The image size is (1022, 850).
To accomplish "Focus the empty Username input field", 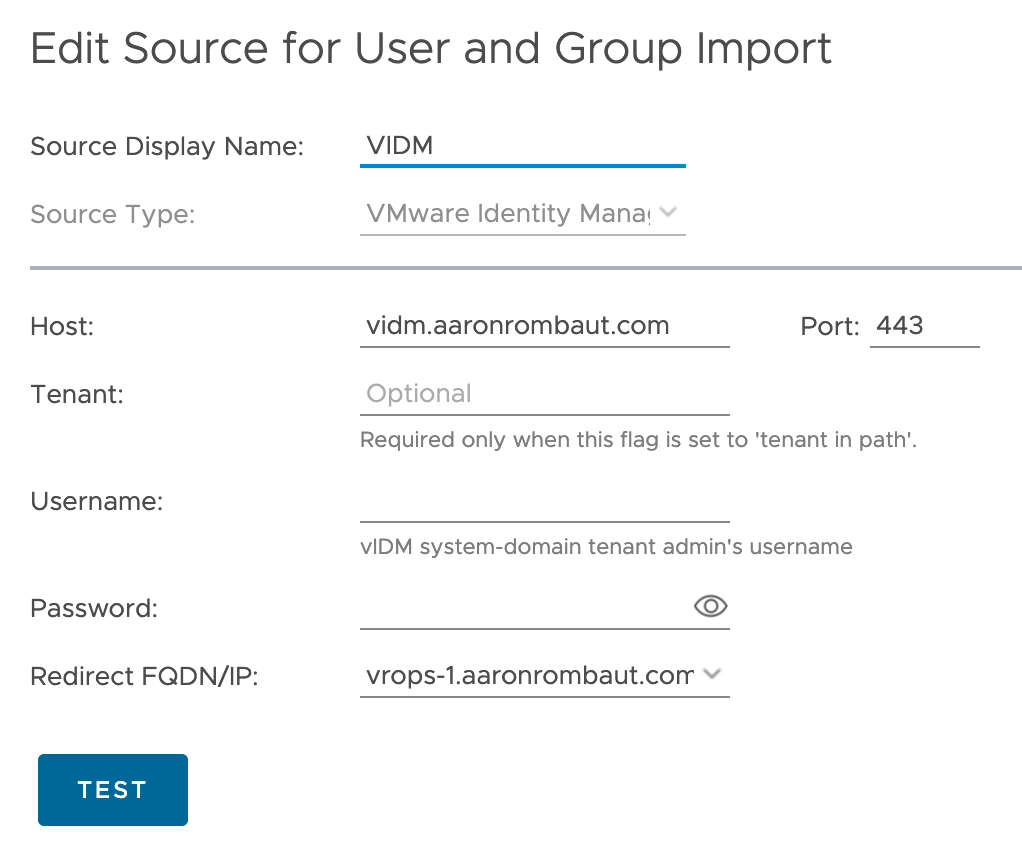I will [x=543, y=502].
